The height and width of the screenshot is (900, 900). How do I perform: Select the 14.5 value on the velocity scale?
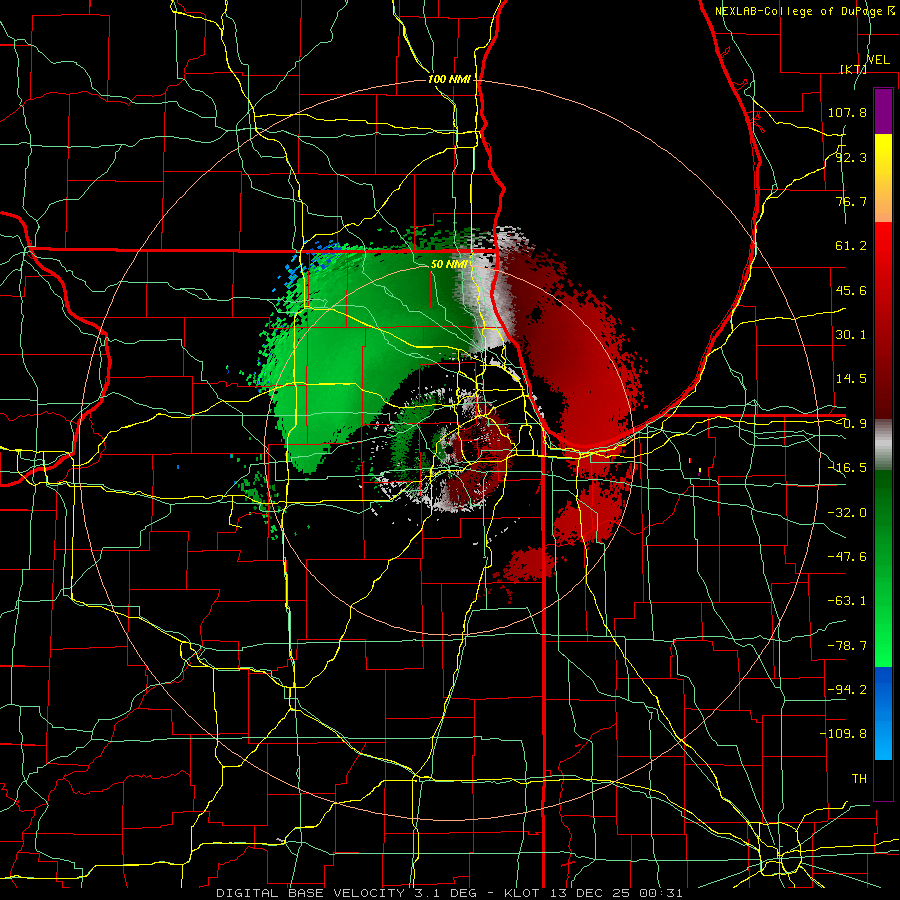851,379
